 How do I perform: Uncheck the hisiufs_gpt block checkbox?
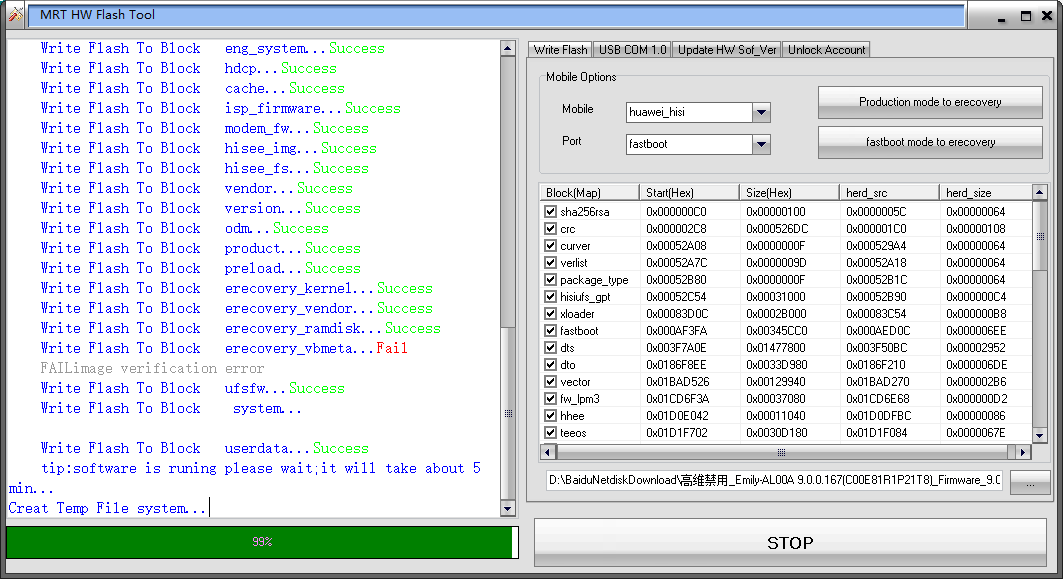[550, 296]
